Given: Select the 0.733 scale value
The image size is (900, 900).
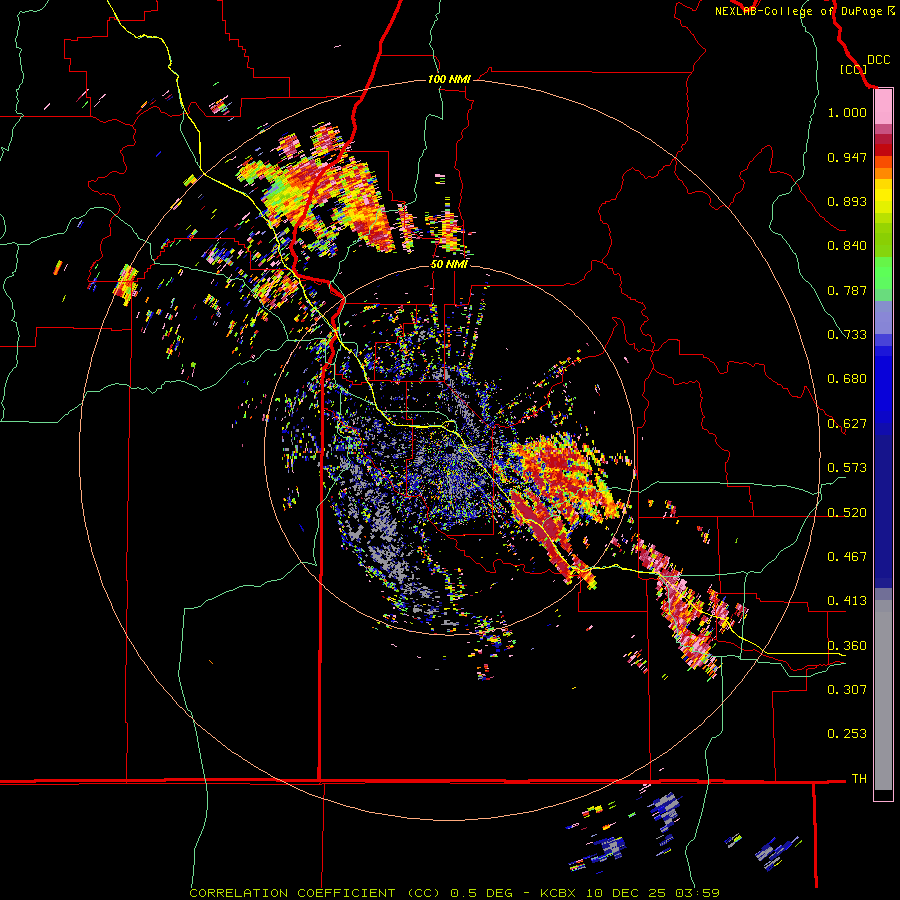Looking at the screenshot, I should [x=847, y=335].
